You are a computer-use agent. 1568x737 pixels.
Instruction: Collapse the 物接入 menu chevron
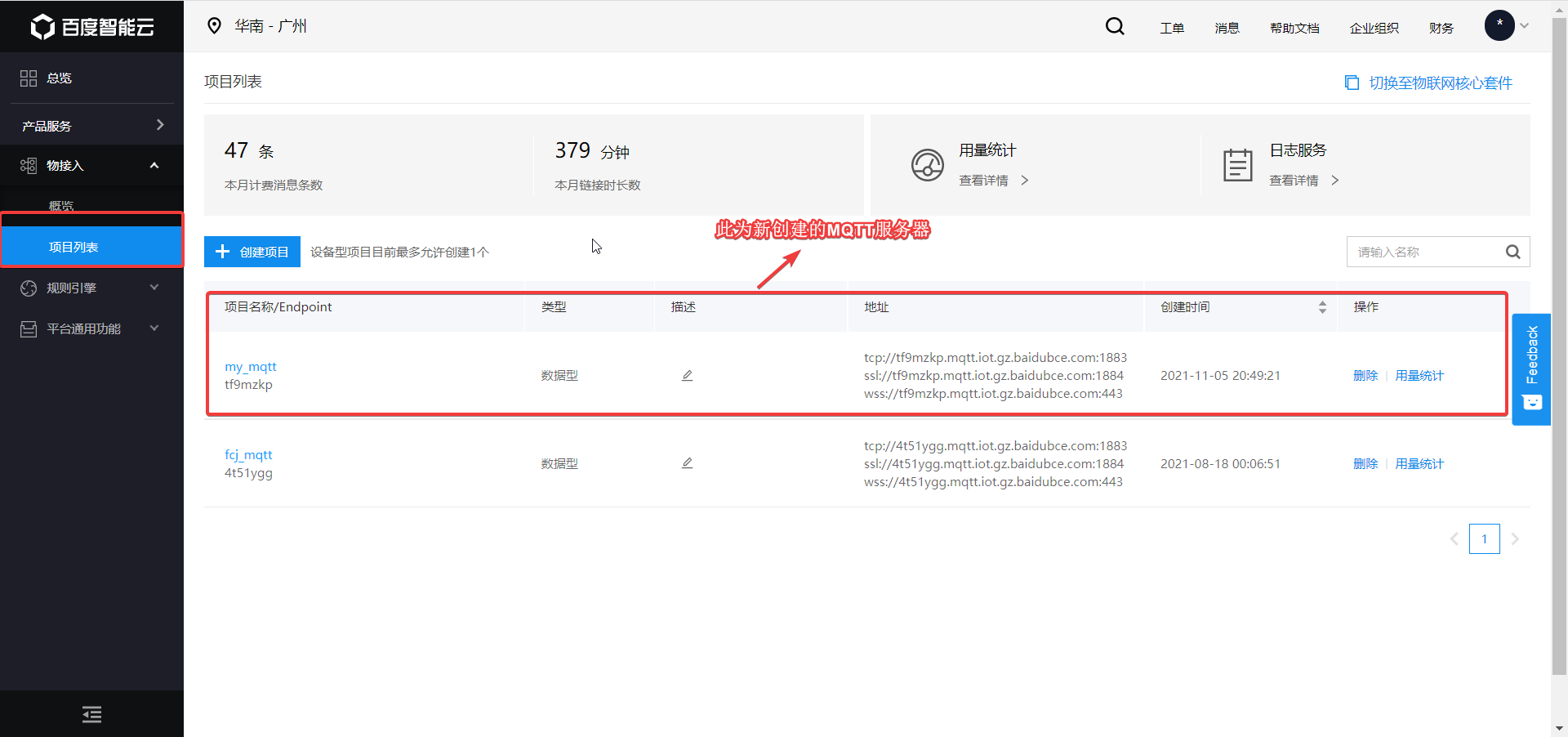point(154,166)
